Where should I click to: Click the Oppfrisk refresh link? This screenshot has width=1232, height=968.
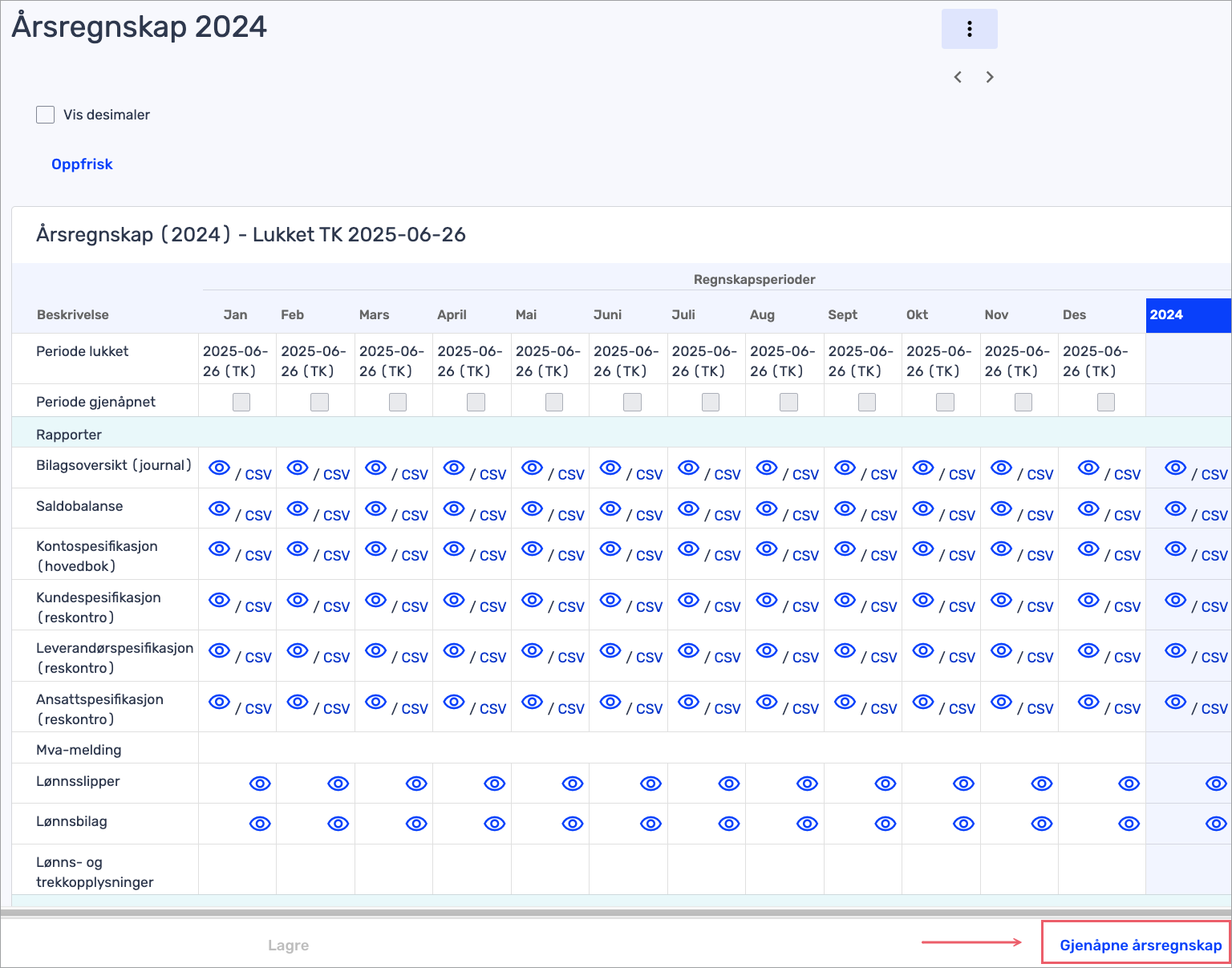tap(82, 164)
